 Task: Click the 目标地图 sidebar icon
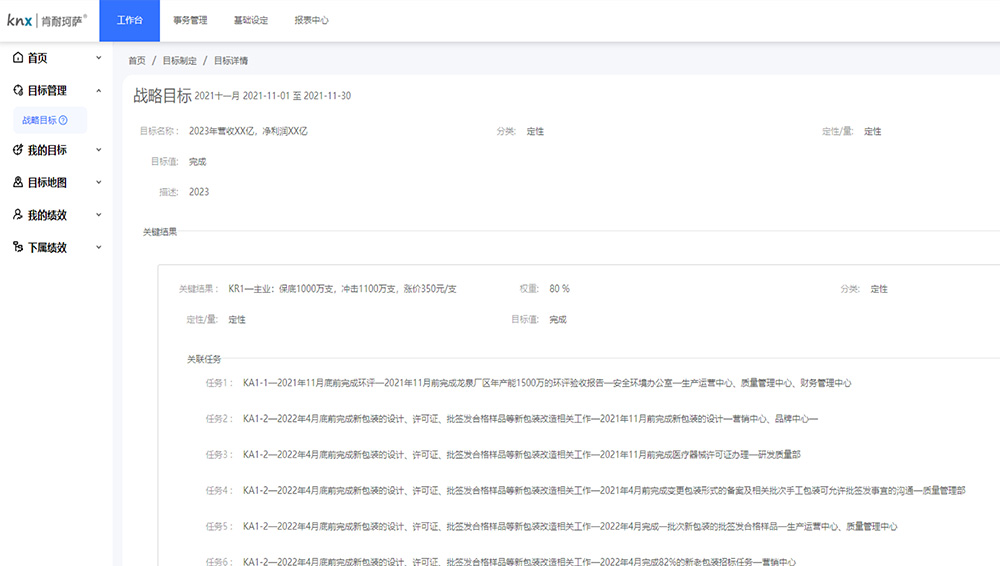(x=18, y=182)
